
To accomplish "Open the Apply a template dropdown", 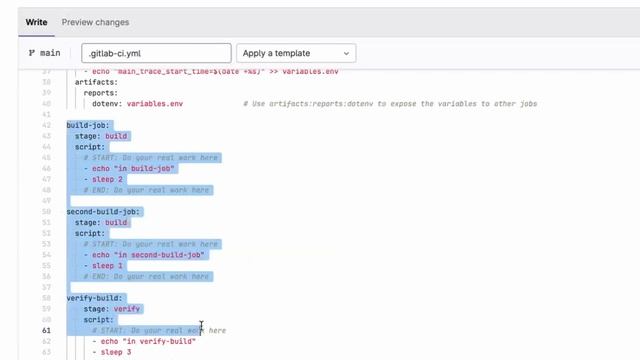I will point(296,53).
